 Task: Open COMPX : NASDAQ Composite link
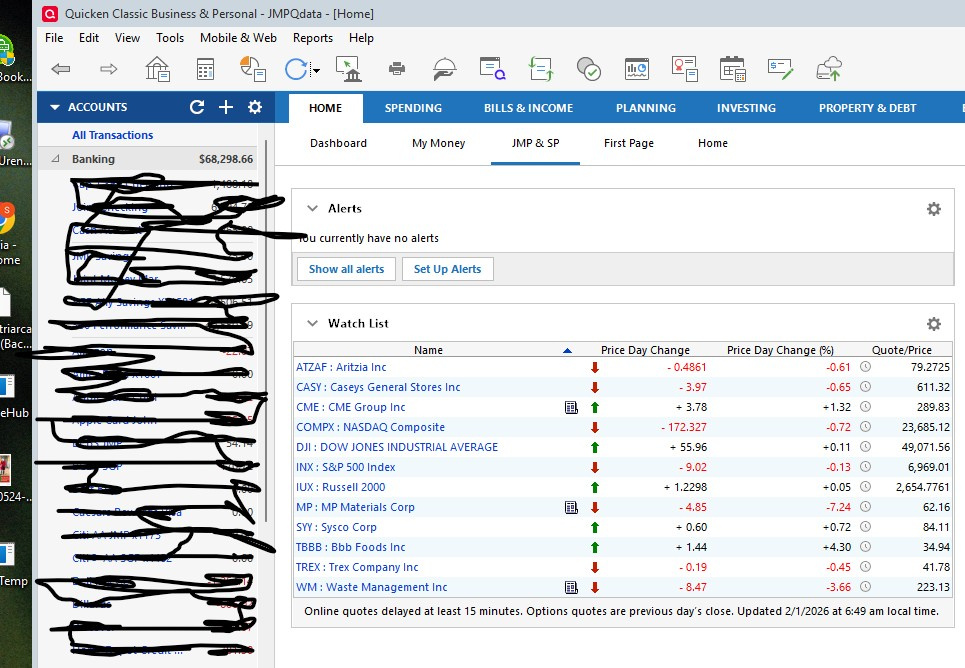[x=370, y=427]
